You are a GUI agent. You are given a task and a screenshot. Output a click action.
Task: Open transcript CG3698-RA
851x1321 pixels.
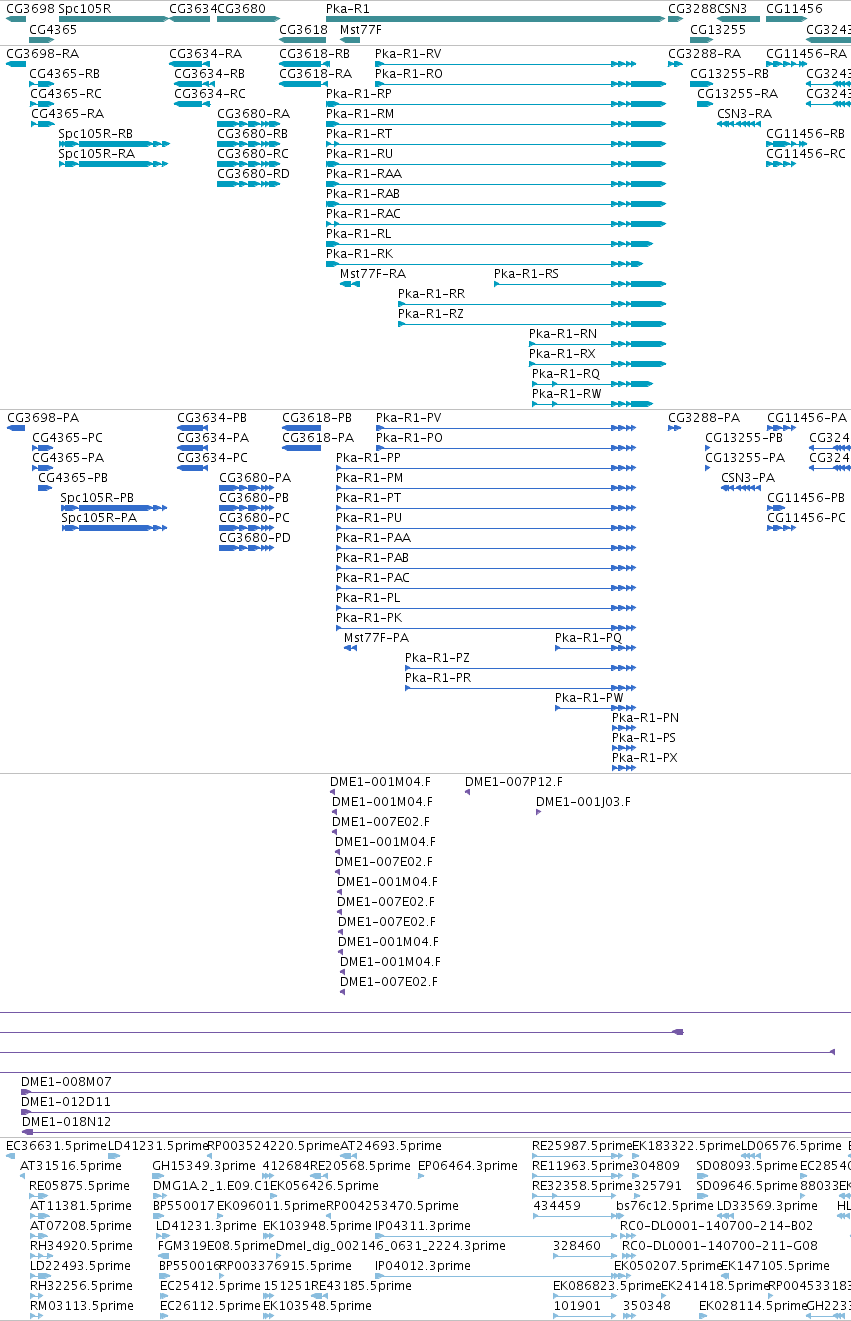pos(43,53)
